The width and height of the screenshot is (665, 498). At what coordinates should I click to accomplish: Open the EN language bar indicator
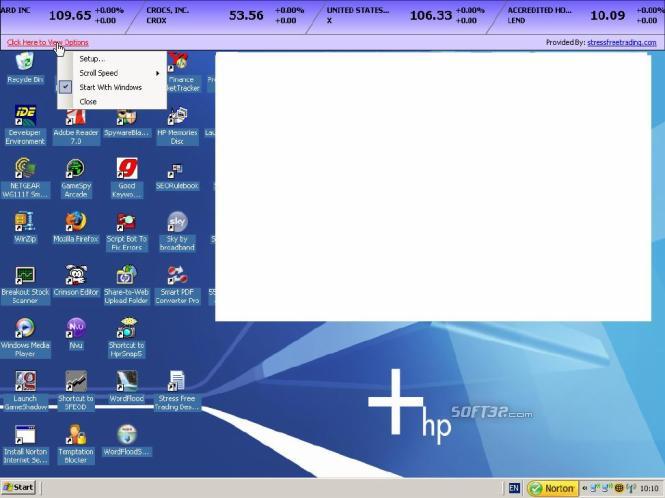pos(514,488)
